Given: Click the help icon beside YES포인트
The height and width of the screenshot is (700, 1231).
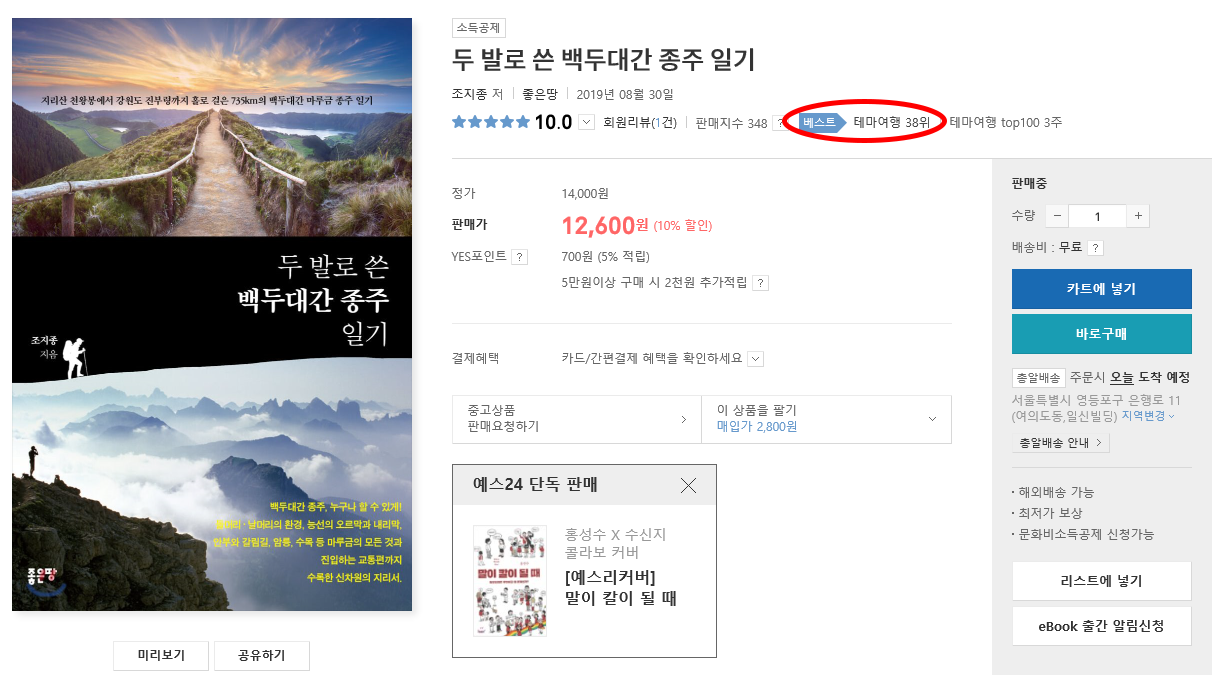Looking at the screenshot, I should [519, 257].
